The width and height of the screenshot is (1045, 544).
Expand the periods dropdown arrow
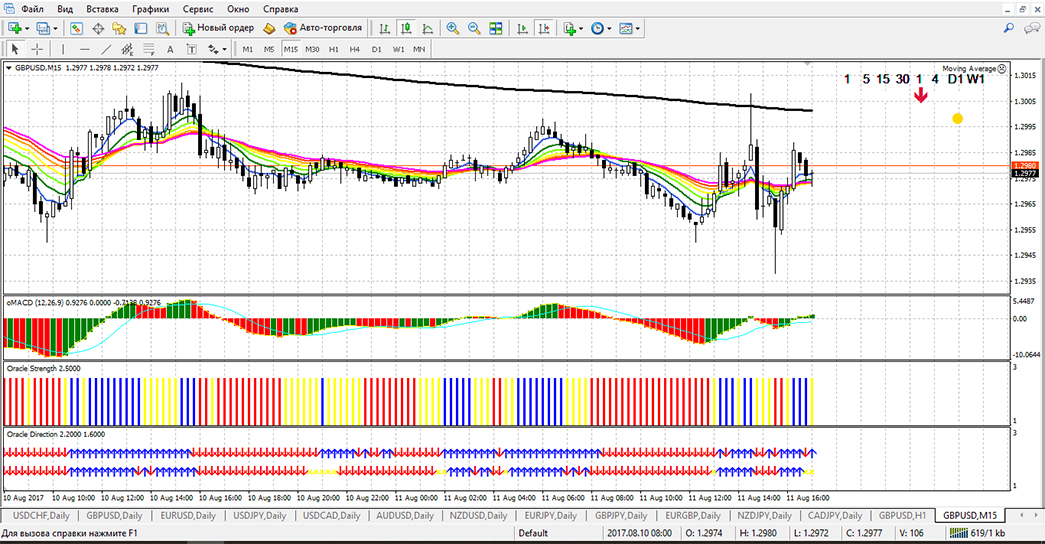609,29
